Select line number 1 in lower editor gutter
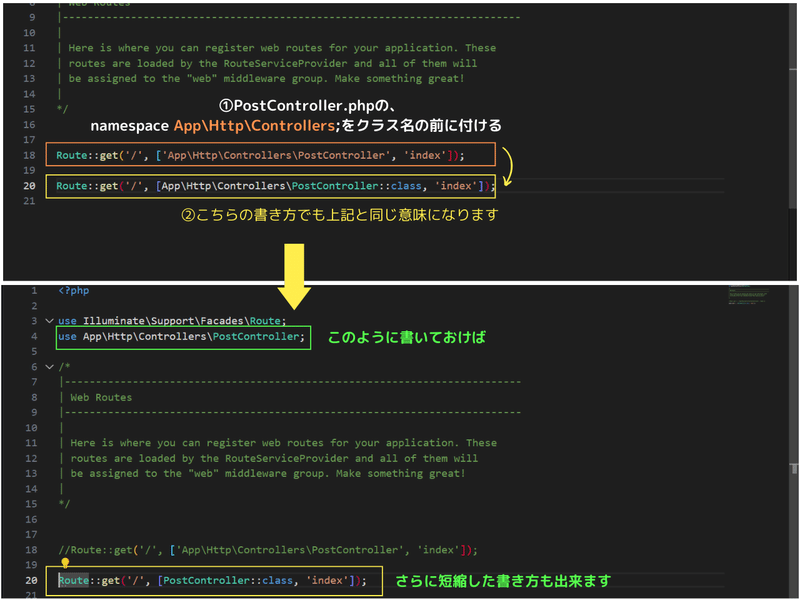Image resolution: width=800 pixels, height=600 pixels. [34, 290]
